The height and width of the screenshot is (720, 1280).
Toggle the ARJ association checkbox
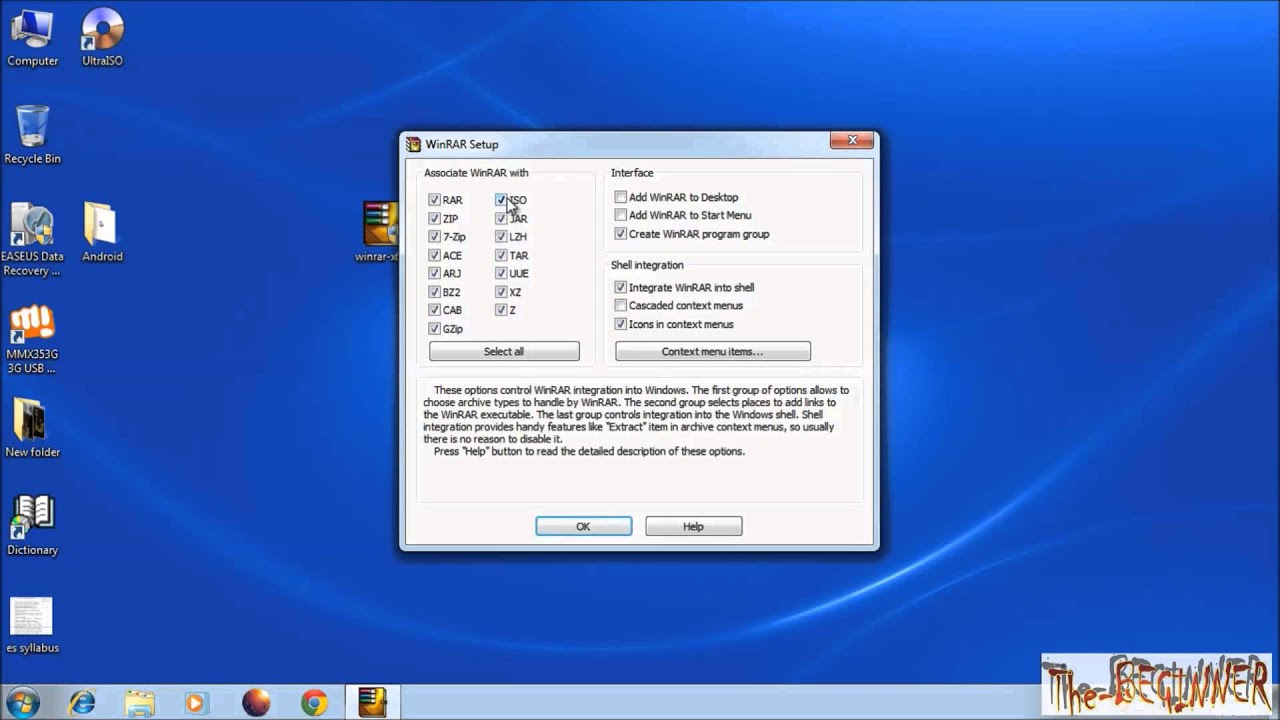434,273
